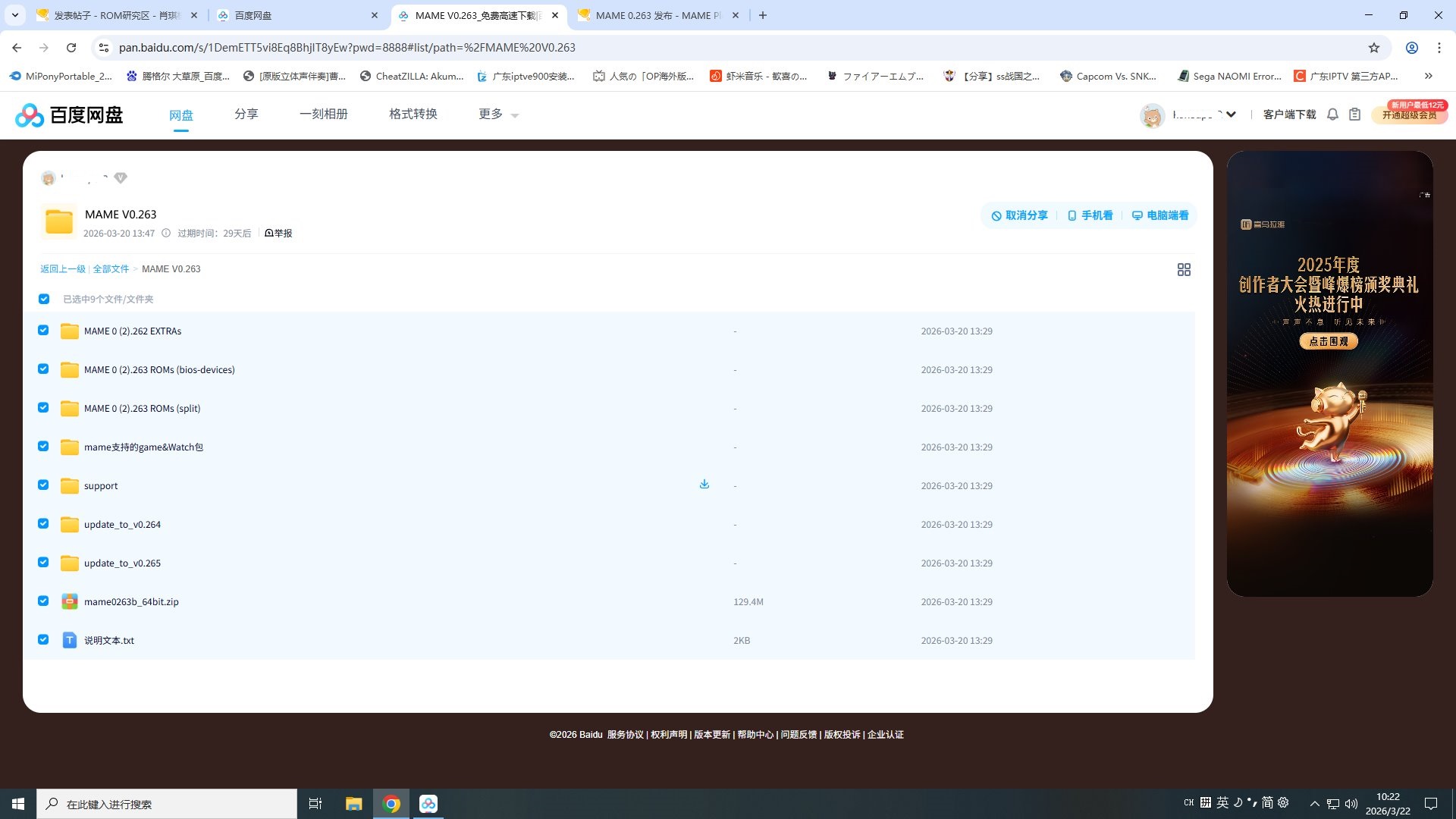This screenshot has width=1456, height=819.
Task: Show more bookmarks overflow chevron
Action: pyautogui.click(x=1428, y=76)
